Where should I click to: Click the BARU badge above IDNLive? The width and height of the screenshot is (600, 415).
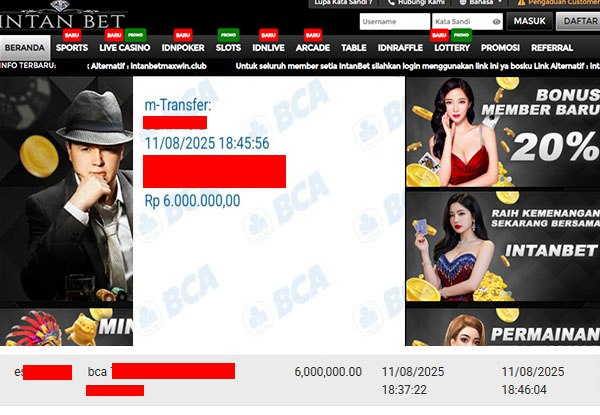pos(268,35)
